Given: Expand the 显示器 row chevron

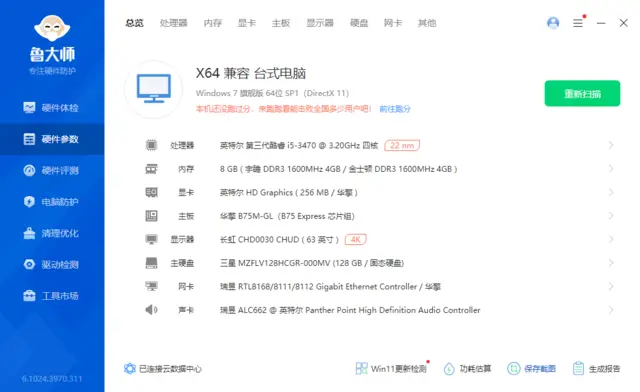Looking at the screenshot, I should point(611,239).
